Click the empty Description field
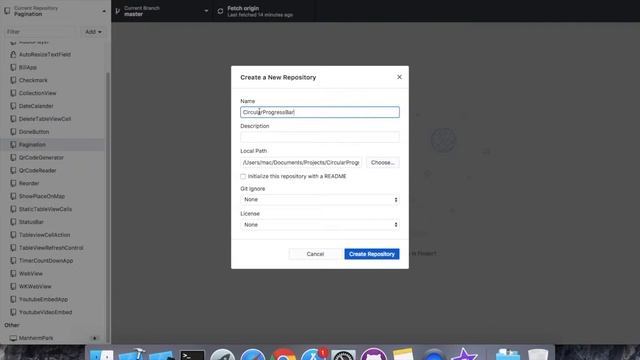Viewport: 640px width, 360px height. [x=320, y=137]
